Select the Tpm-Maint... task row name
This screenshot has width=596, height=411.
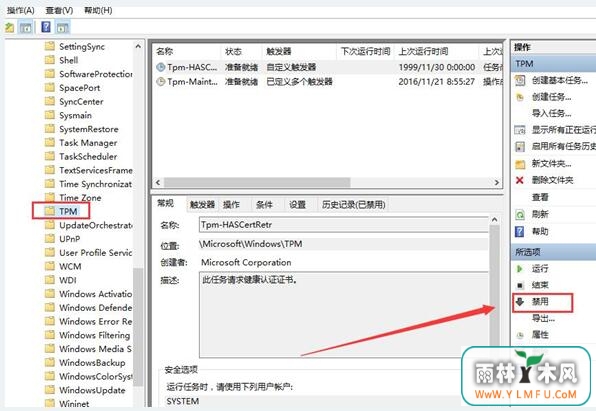(192, 81)
